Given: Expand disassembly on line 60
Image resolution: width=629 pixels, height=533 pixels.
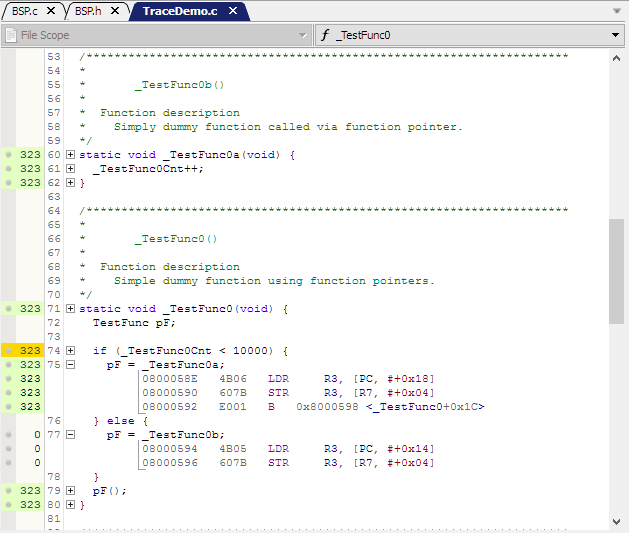Looking at the screenshot, I should coord(70,155).
